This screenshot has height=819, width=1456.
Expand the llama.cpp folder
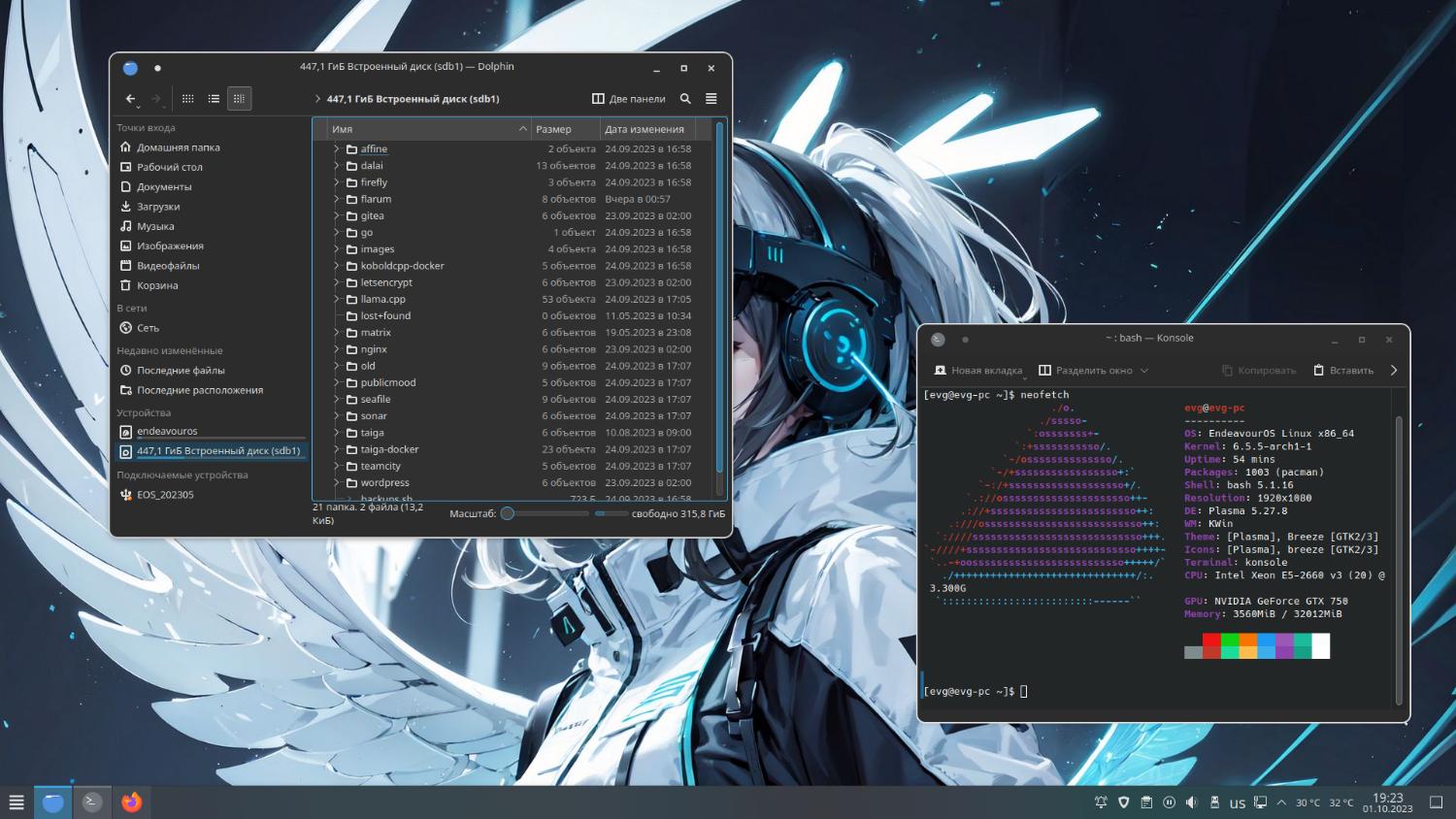point(337,299)
